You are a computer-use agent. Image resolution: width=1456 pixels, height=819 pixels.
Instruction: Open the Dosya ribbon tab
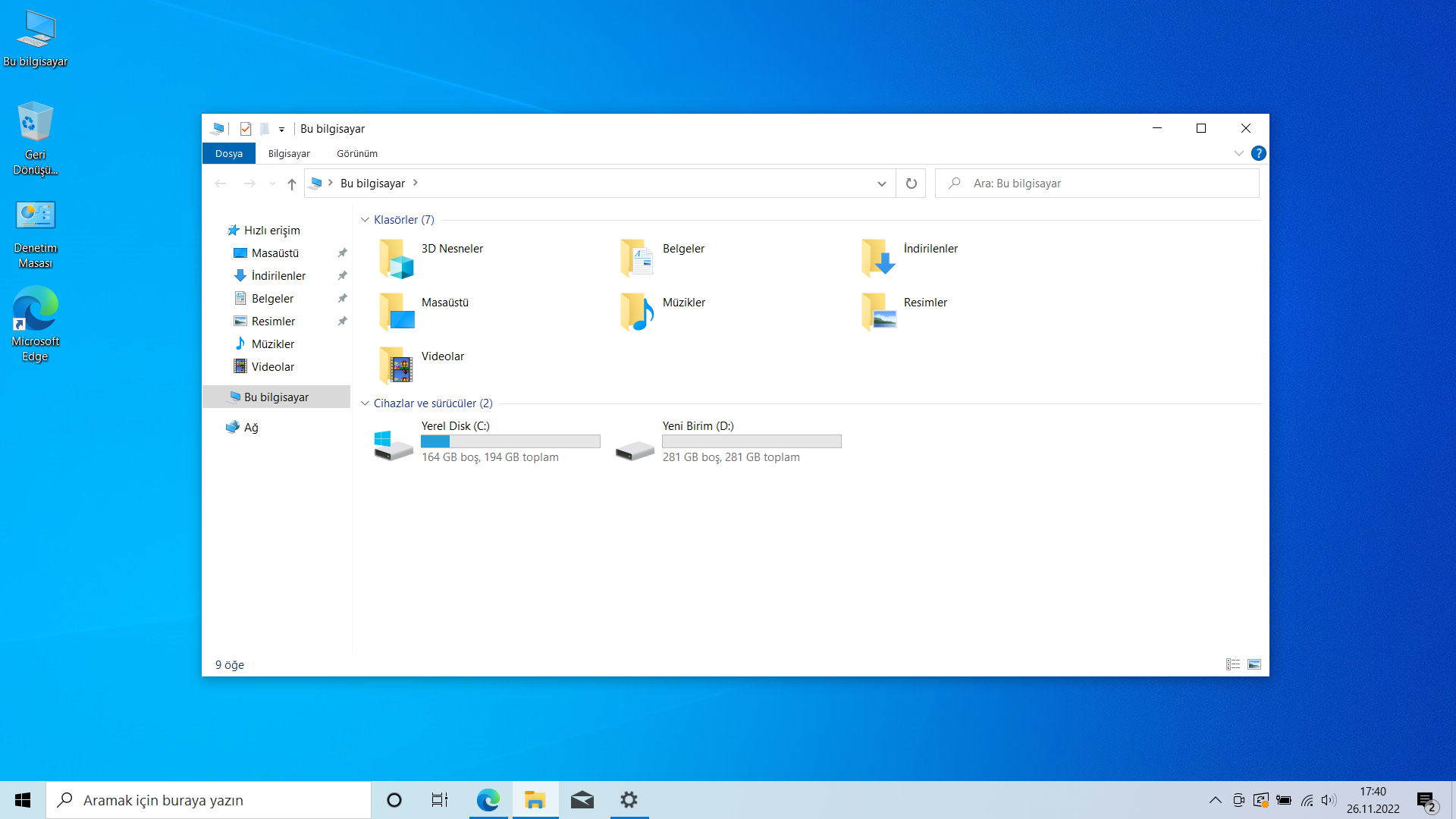pyautogui.click(x=228, y=153)
